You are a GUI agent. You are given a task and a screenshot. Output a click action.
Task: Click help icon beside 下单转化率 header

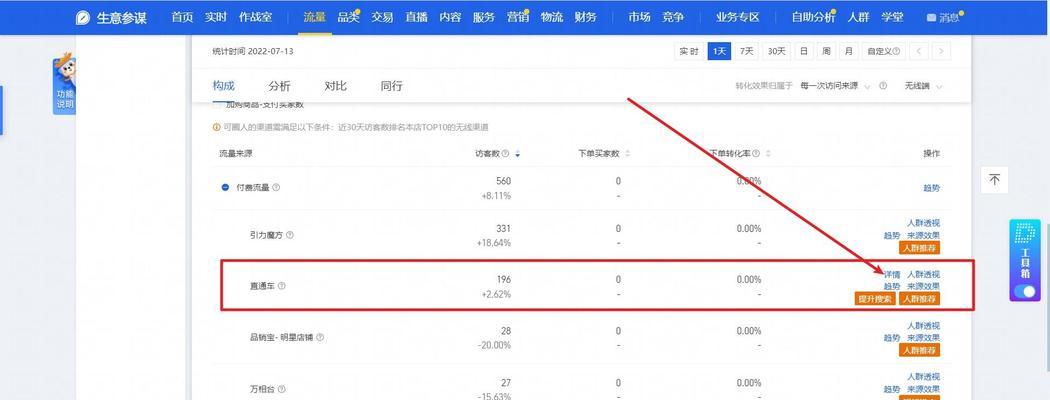(x=756, y=154)
